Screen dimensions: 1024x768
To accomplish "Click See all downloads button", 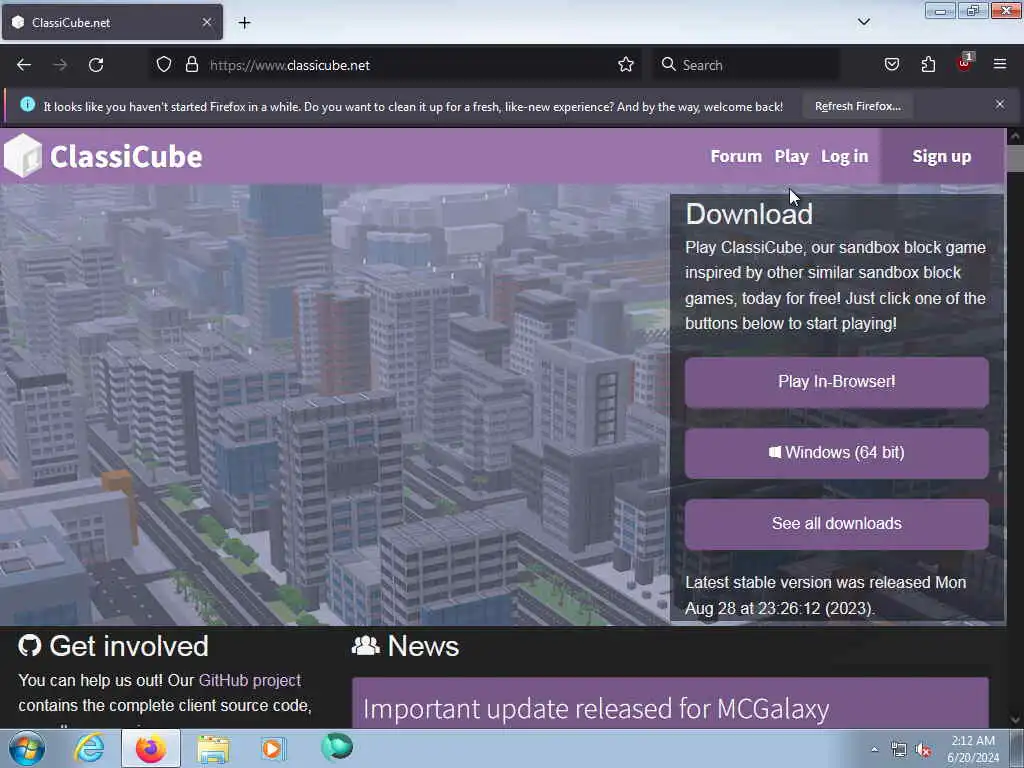I will click(837, 524).
